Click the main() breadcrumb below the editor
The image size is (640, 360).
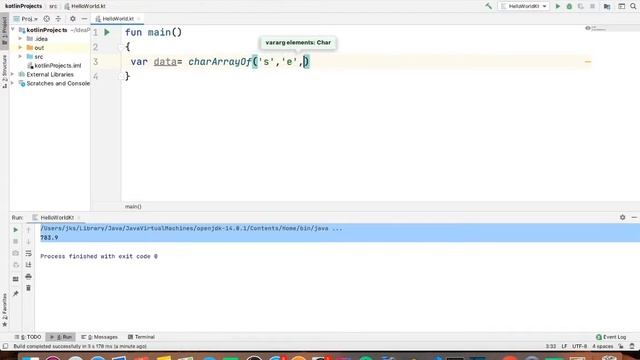(x=133, y=207)
